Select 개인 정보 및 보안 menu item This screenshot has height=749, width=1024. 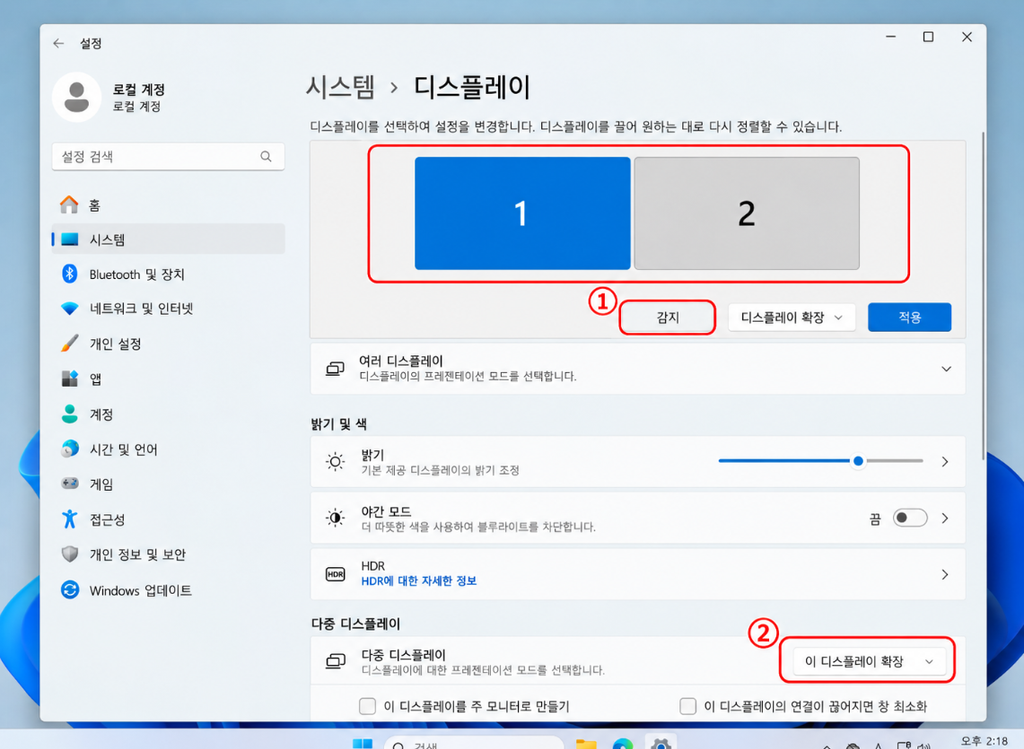168,554
